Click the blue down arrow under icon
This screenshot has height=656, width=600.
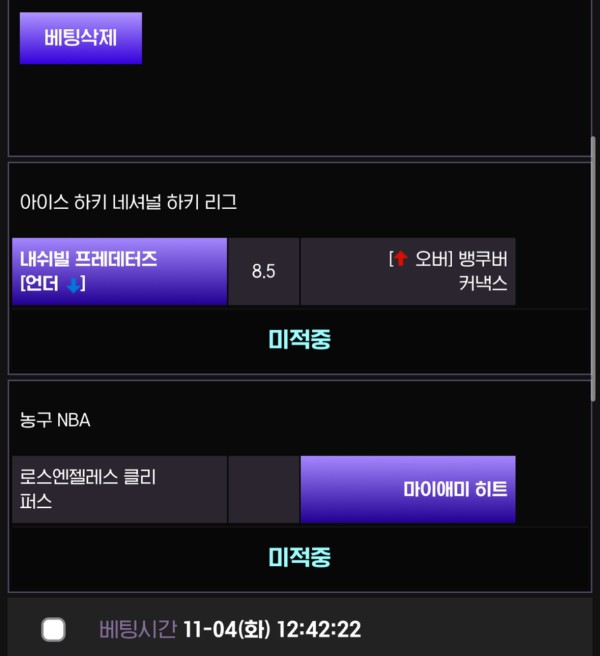click(73, 285)
